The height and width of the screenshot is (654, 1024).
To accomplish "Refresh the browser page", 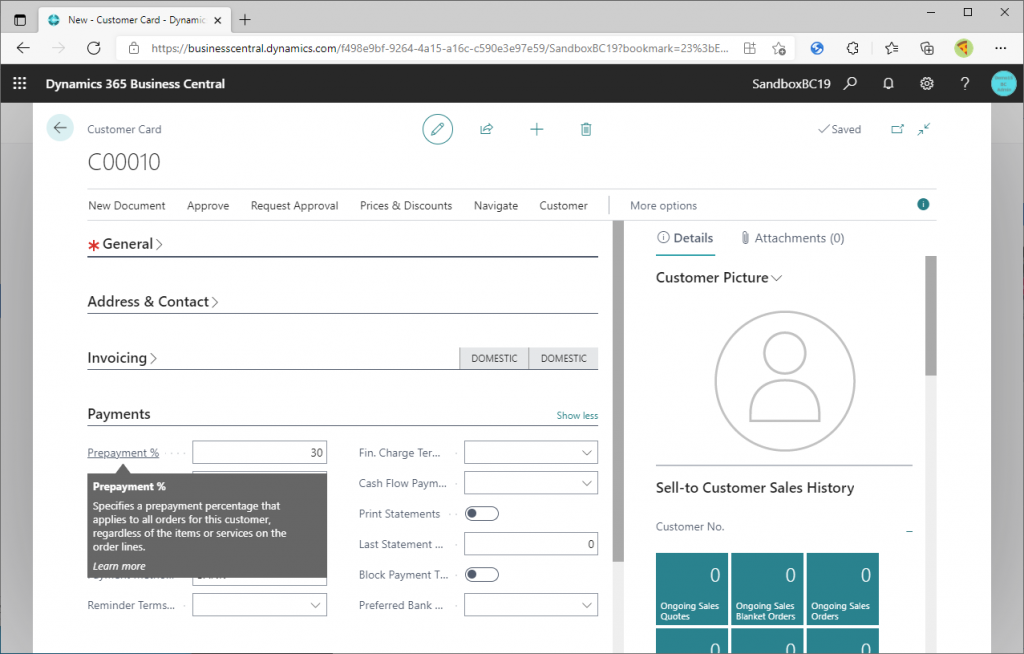I will (x=94, y=48).
